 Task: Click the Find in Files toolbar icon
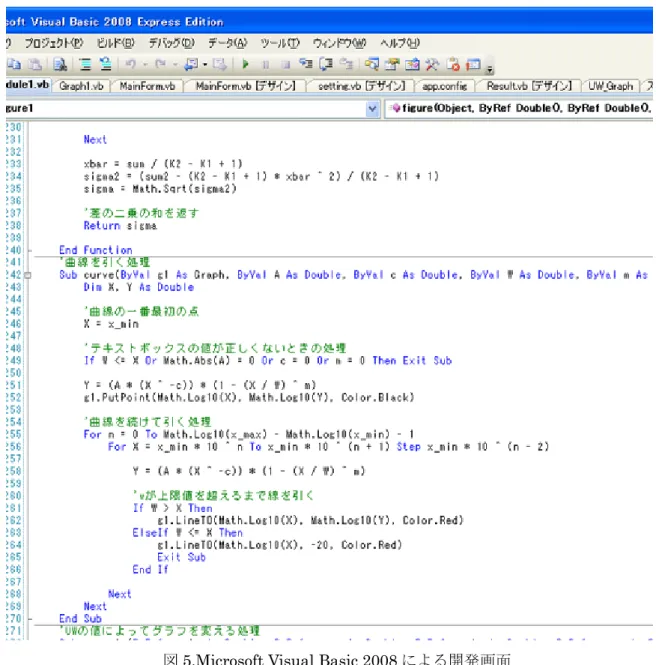pyautogui.click(x=60, y=64)
